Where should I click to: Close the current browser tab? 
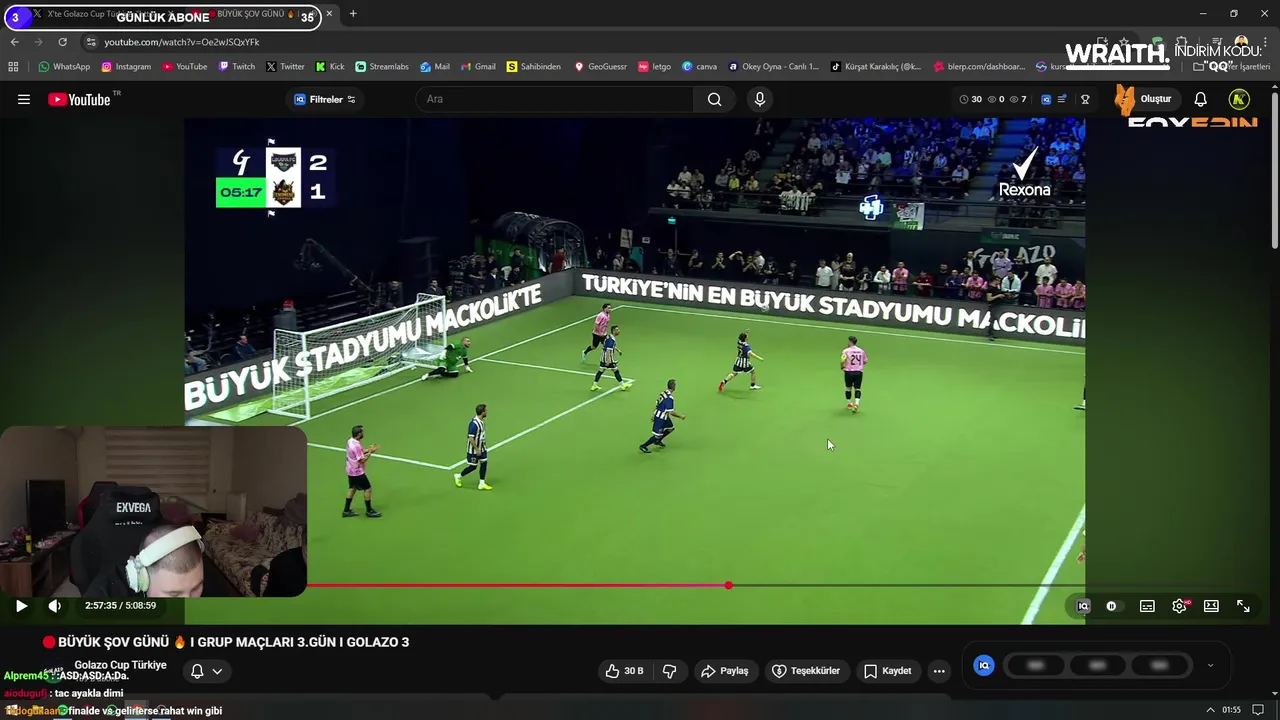pos(329,14)
